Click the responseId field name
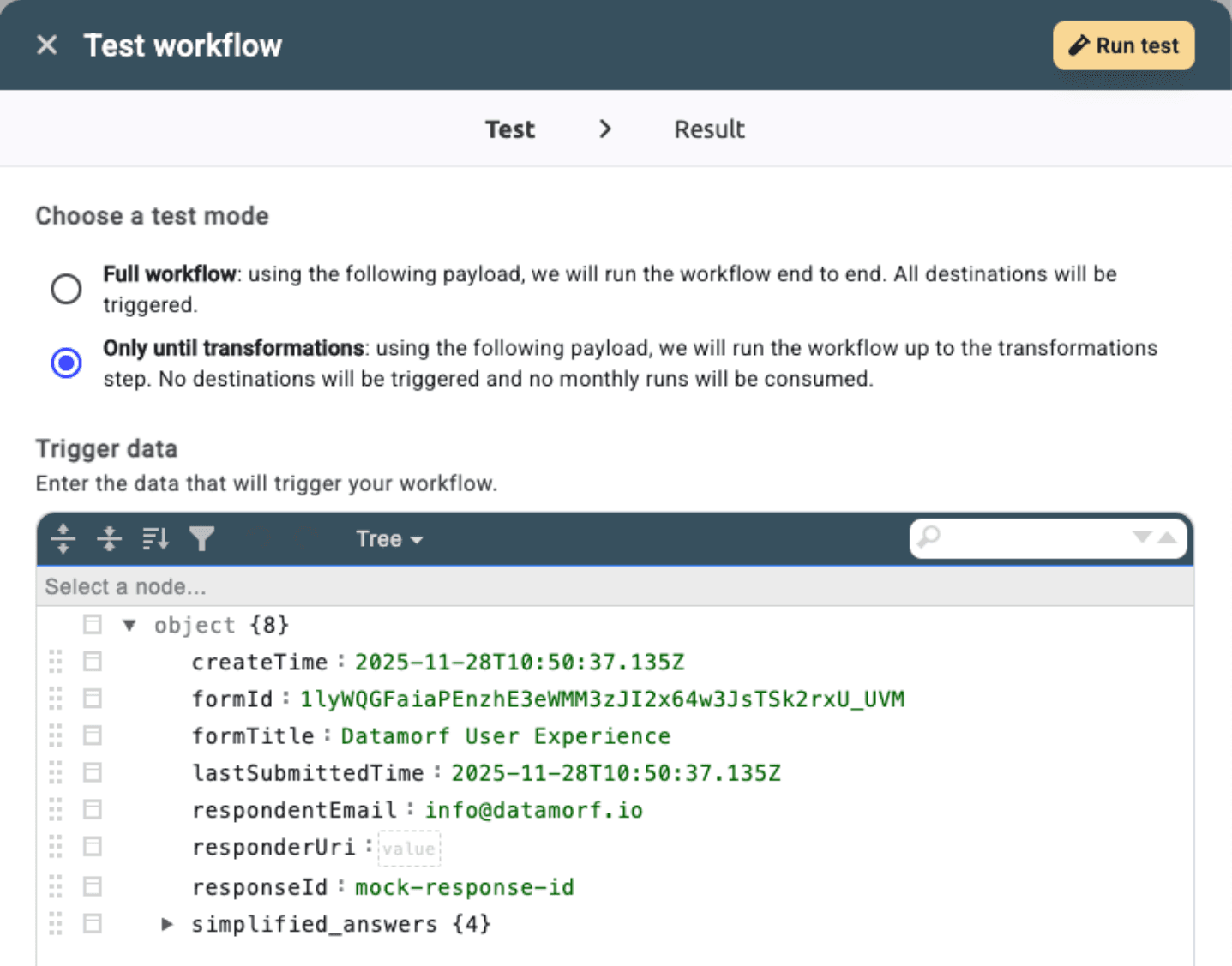The height and width of the screenshot is (966, 1232). click(x=260, y=886)
